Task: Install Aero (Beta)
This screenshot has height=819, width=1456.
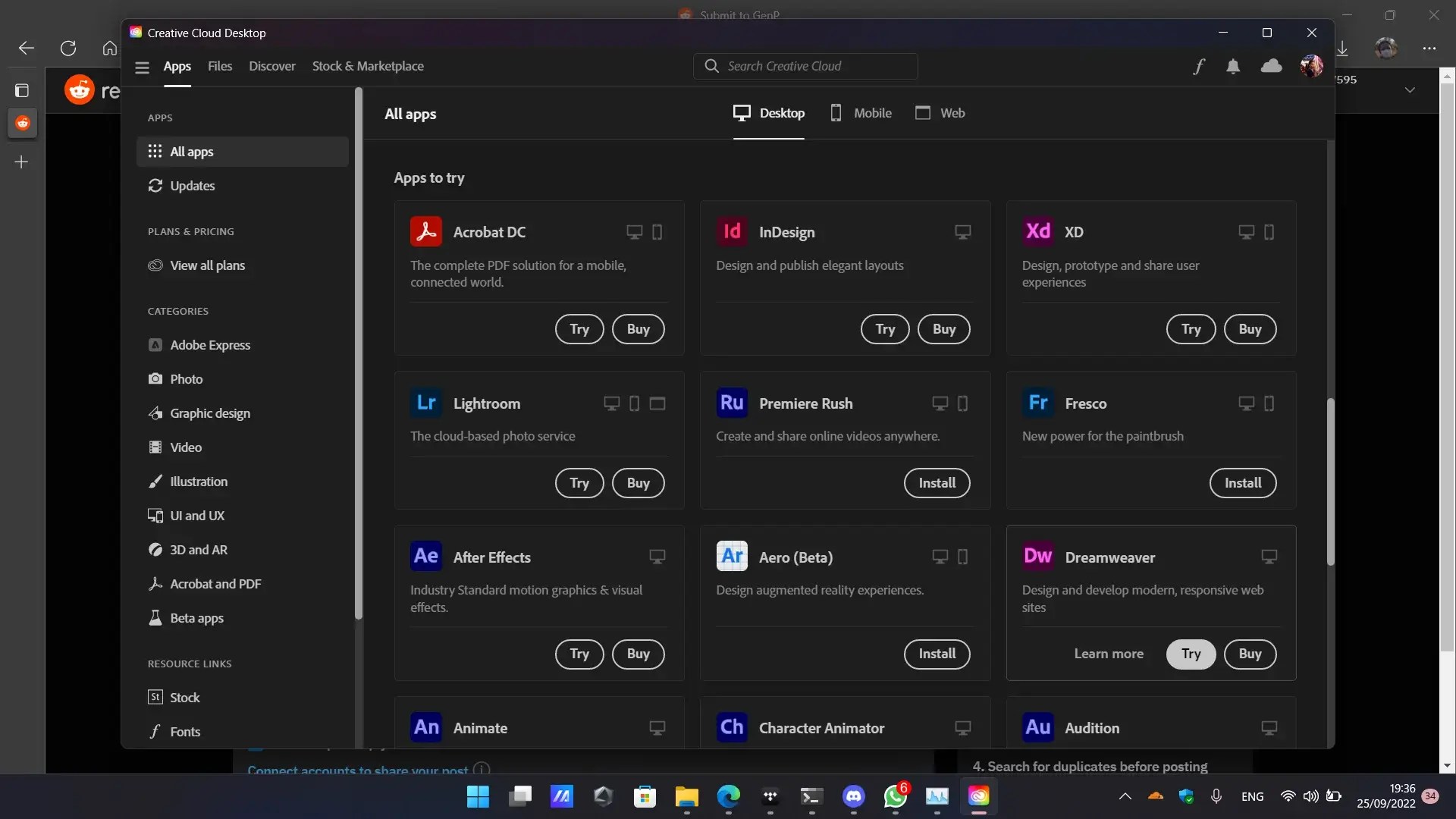Action: click(x=937, y=654)
